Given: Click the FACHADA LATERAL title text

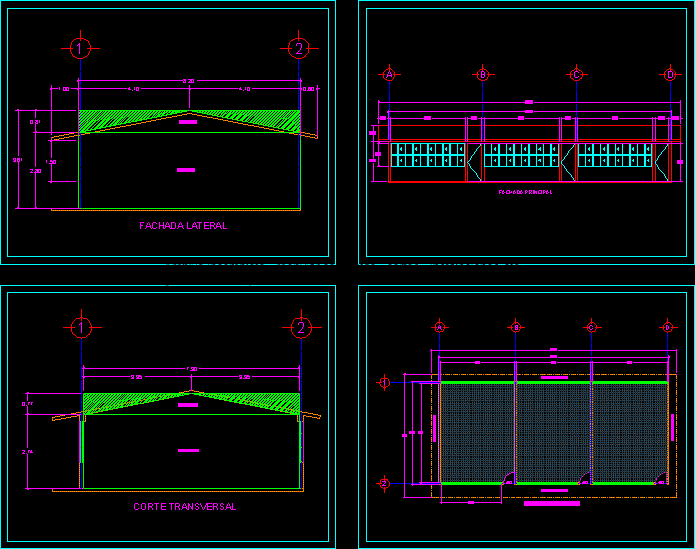Looking at the screenshot, I should pyautogui.click(x=183, y=226).
